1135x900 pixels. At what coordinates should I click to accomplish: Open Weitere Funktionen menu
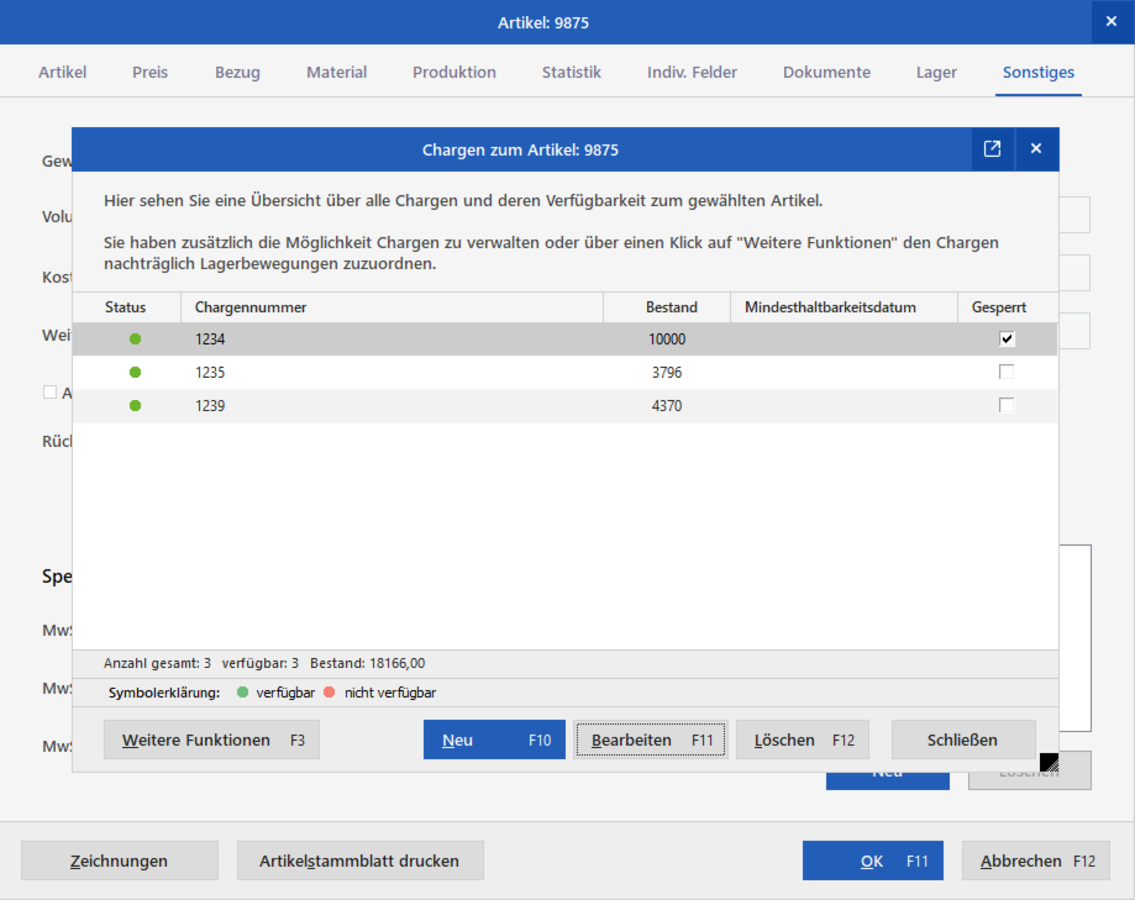point(211,740)
